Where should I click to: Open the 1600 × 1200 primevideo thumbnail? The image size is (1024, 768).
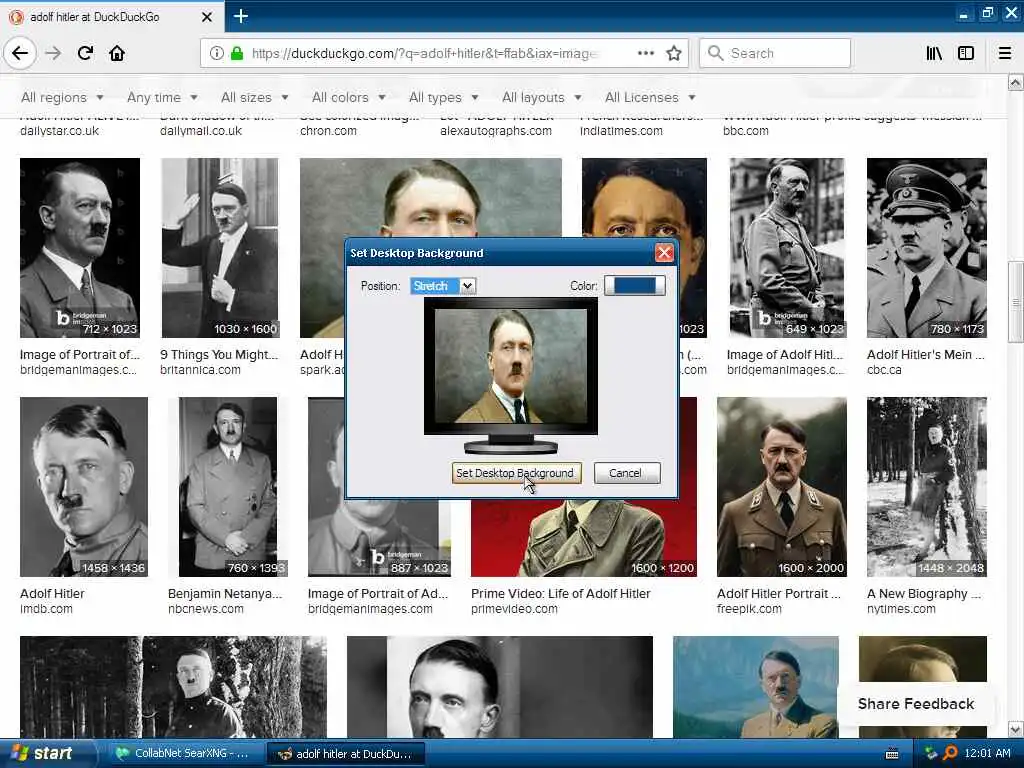coord(584,539)
